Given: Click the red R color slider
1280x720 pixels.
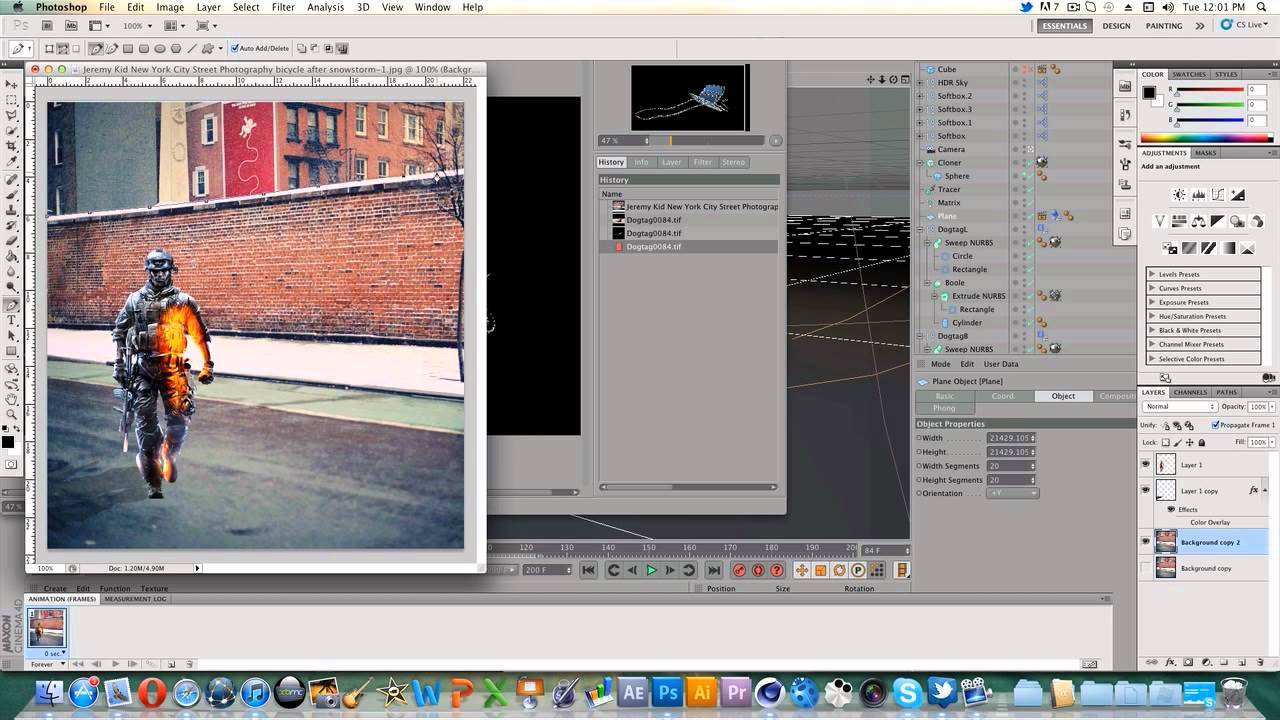Looking at the screenshot, I should click(1208, 90).
